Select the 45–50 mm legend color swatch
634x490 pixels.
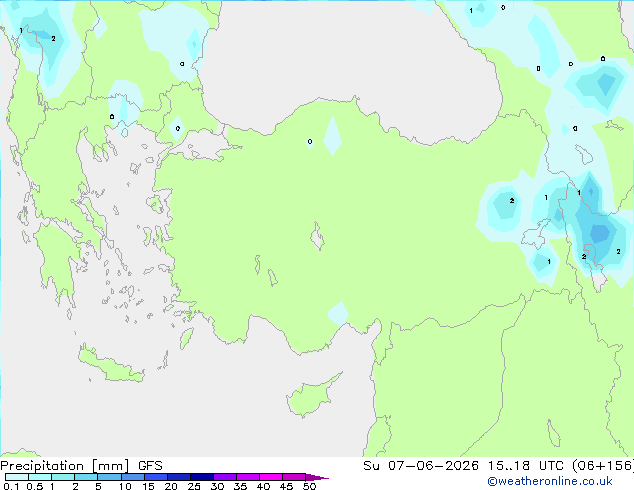point(294,477)
